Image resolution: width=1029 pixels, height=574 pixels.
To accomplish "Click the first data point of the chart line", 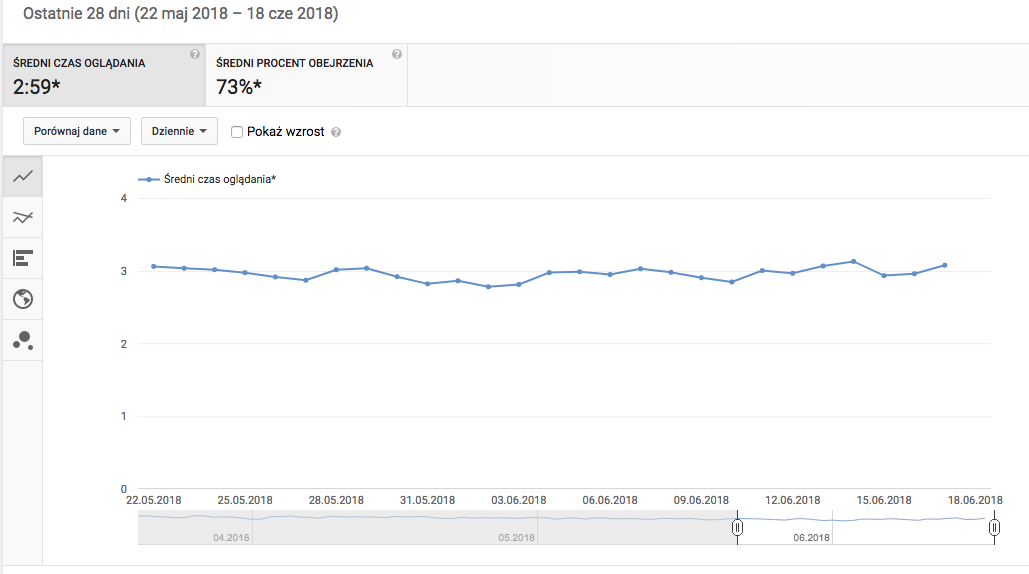I will 154,266.
